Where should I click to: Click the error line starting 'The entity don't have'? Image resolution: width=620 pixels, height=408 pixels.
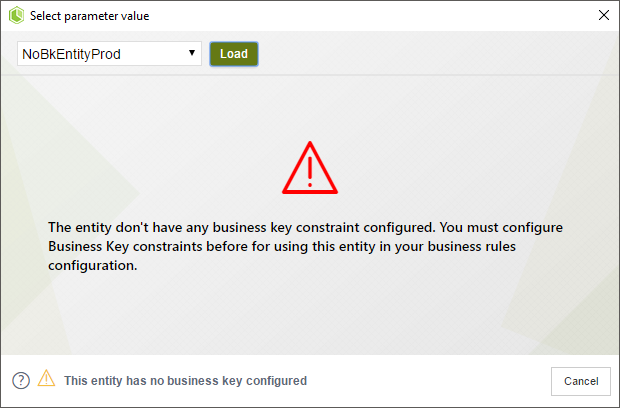305,227
